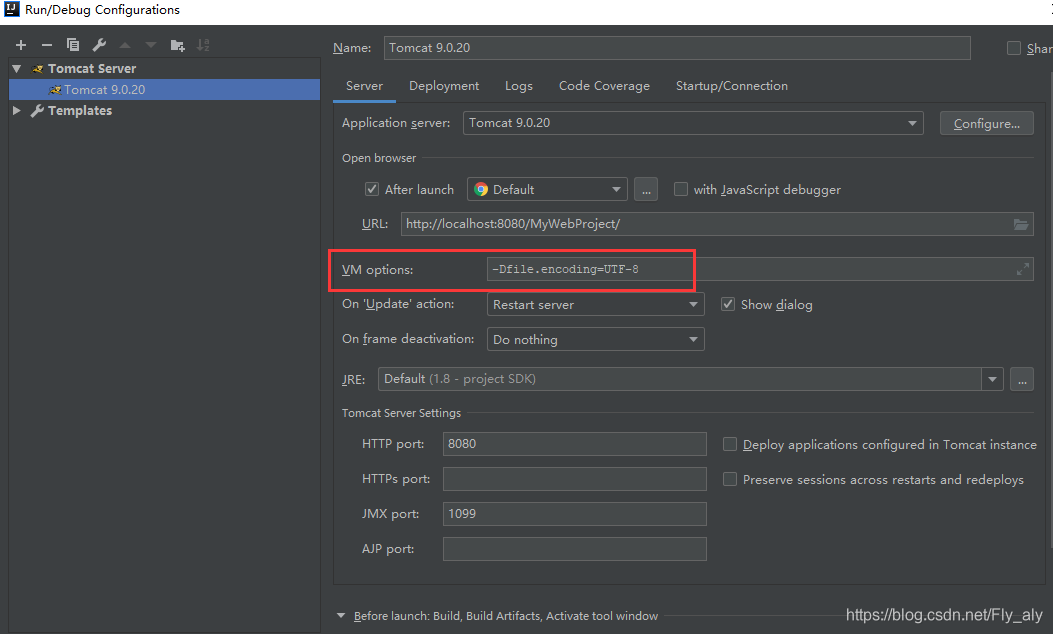This screenshot has width=1053, height=634.
Task: Click the Name input field
Action: tap(677, 48)
